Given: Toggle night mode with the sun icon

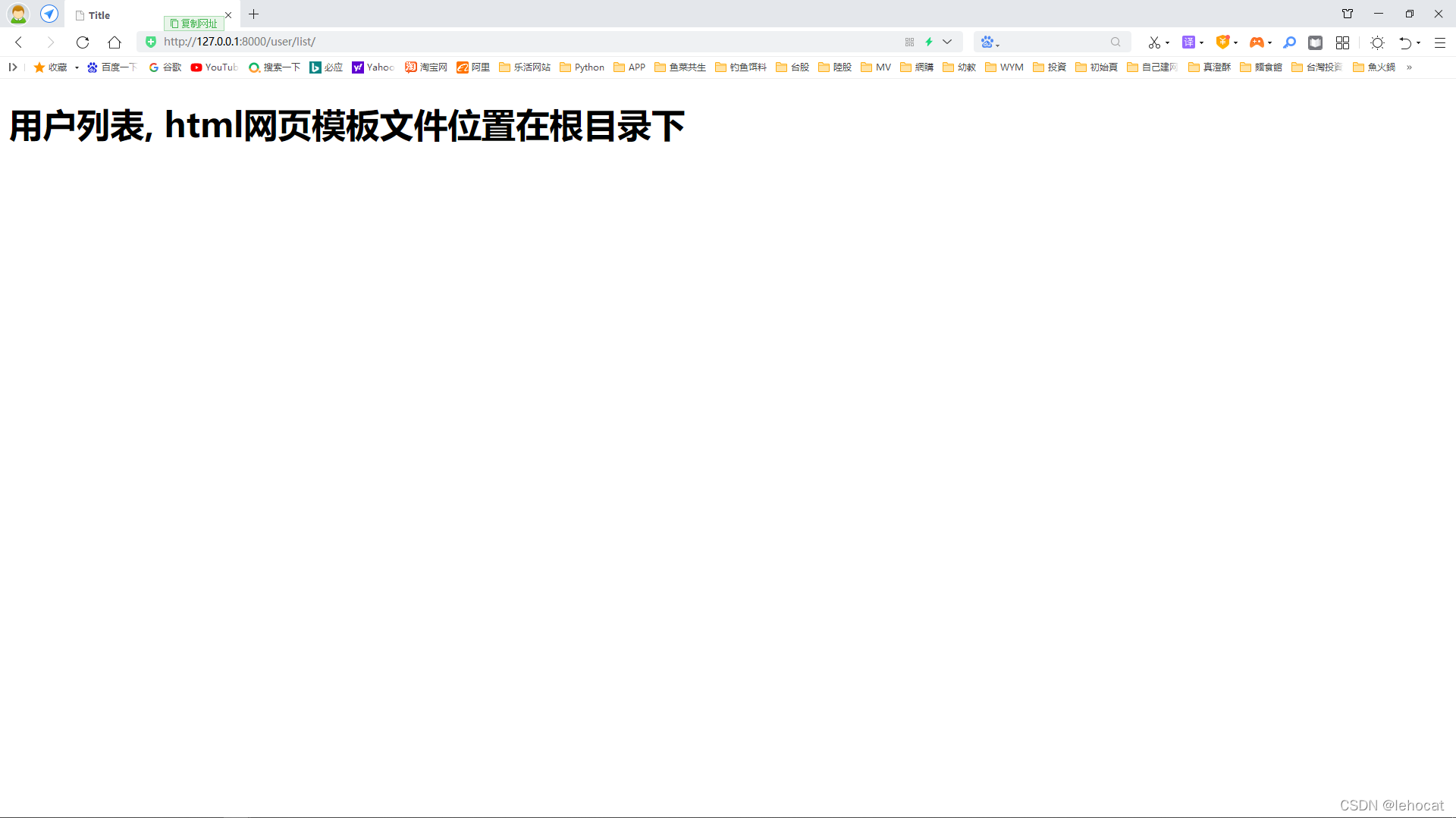Looking at the screenshot, I should point(1377,42).
